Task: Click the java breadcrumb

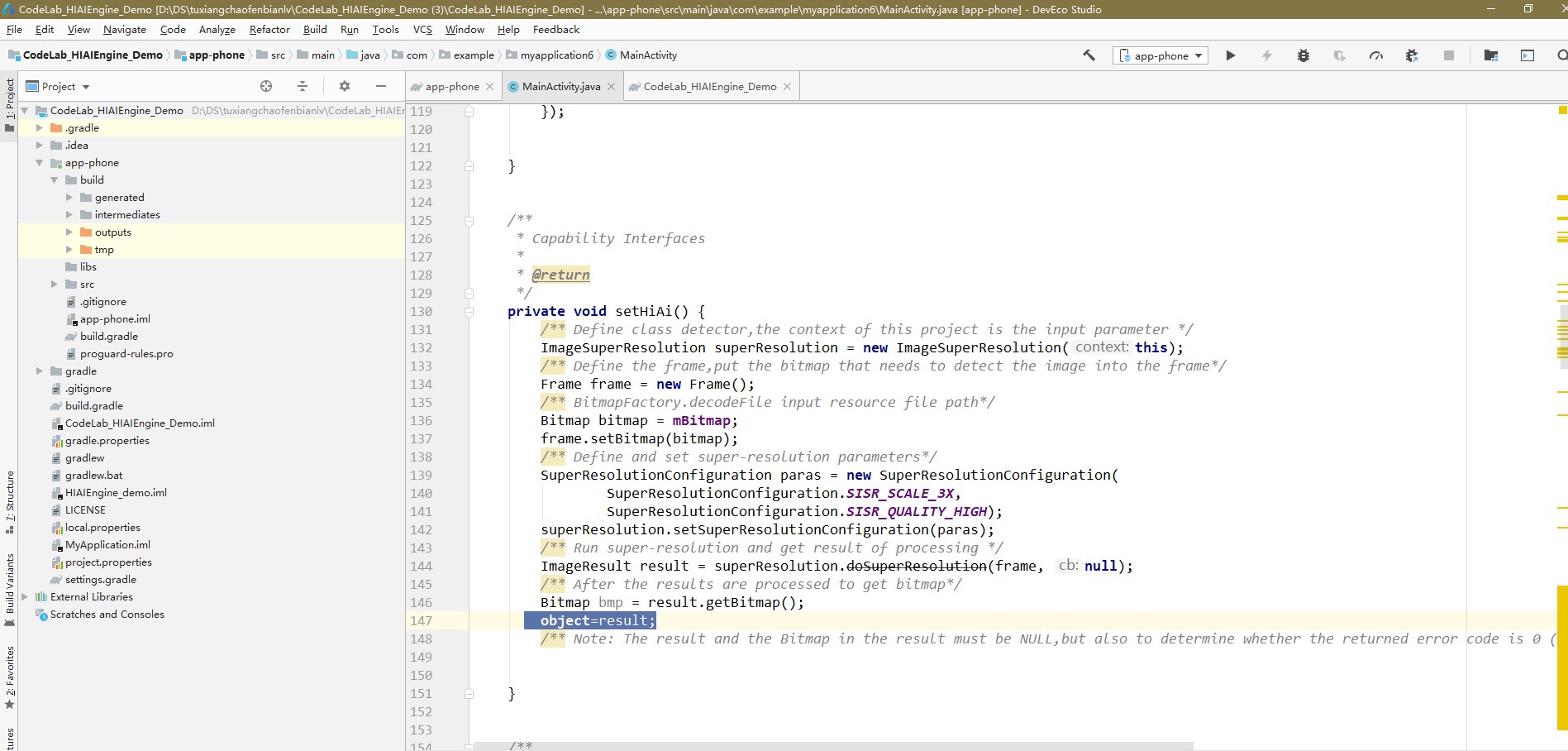Action: (x=364, y=55)
